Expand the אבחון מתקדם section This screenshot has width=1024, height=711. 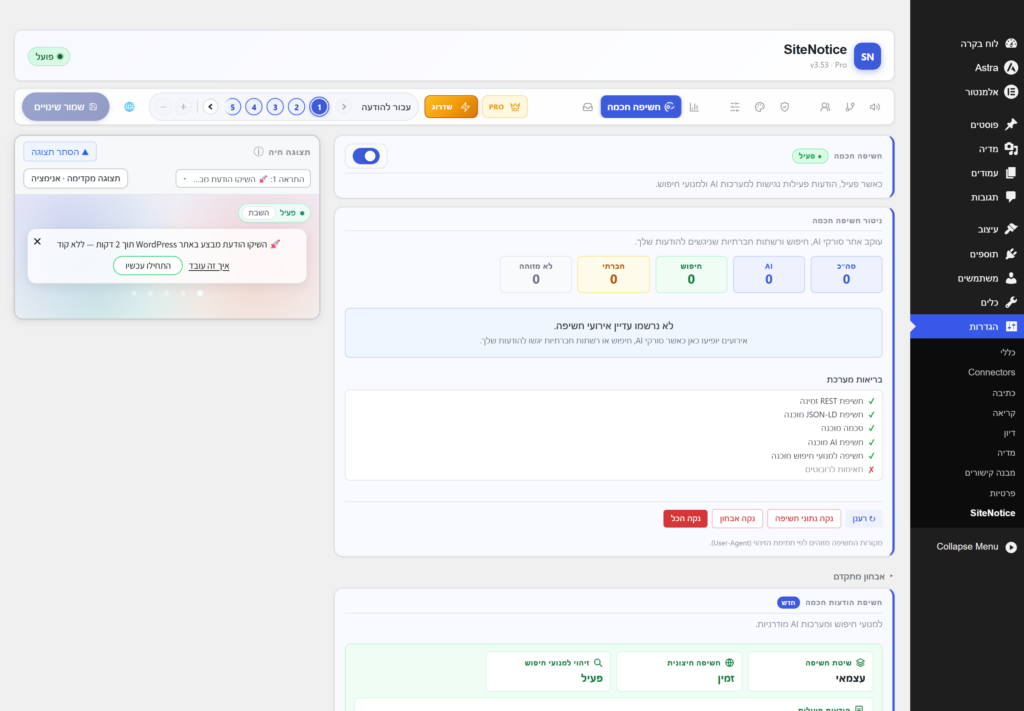click(x=863, y=577)
